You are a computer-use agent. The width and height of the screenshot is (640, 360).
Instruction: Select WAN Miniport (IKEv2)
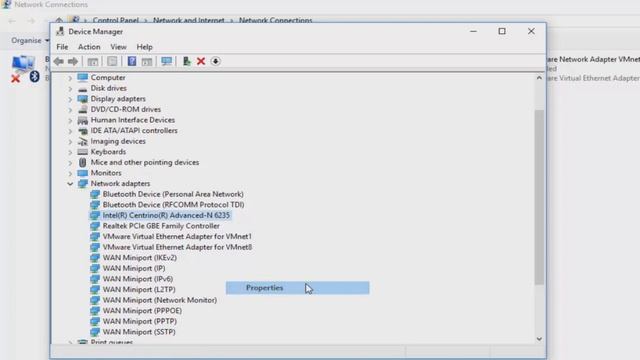pos(140,258)
